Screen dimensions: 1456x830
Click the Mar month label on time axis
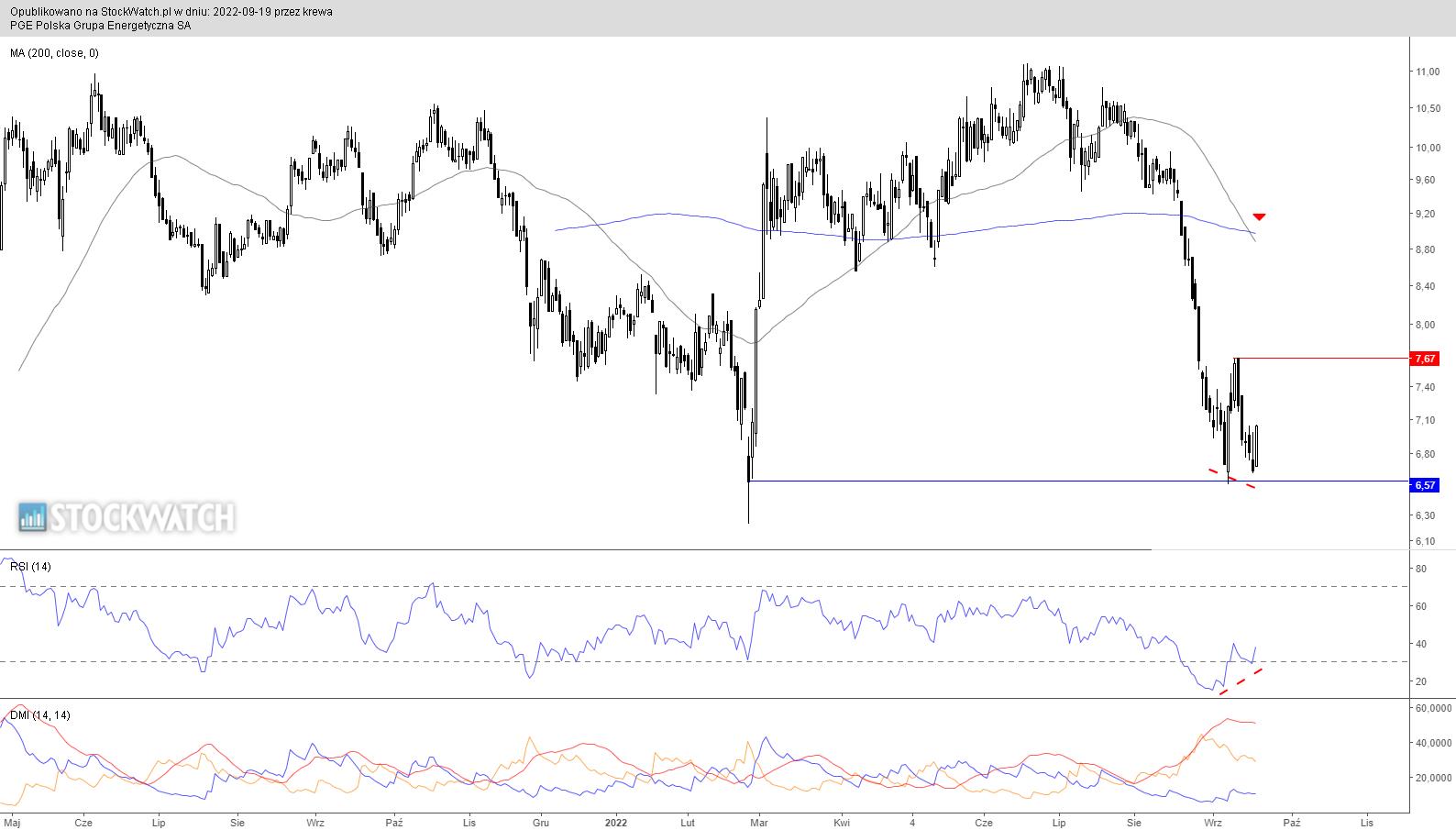pyautogui.click(x=758, y=823)
